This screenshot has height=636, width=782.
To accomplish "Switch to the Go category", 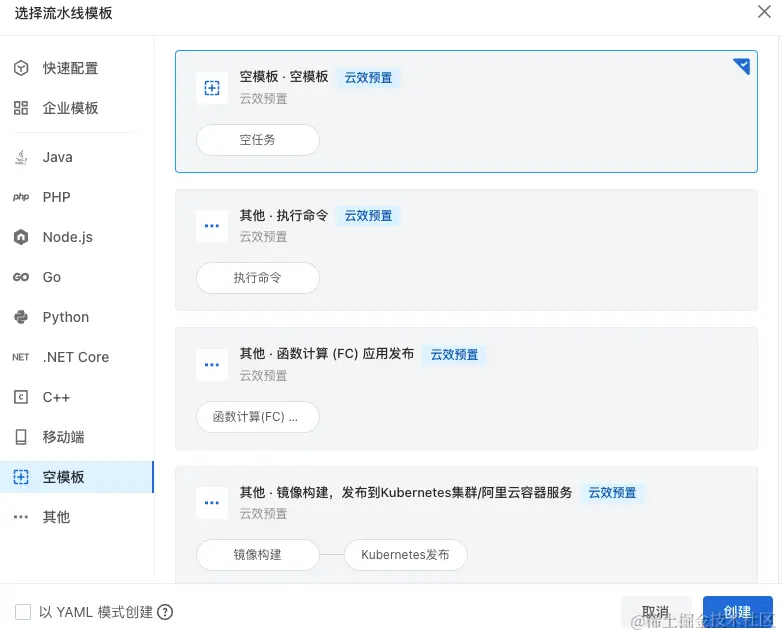I will coord(77,277).
